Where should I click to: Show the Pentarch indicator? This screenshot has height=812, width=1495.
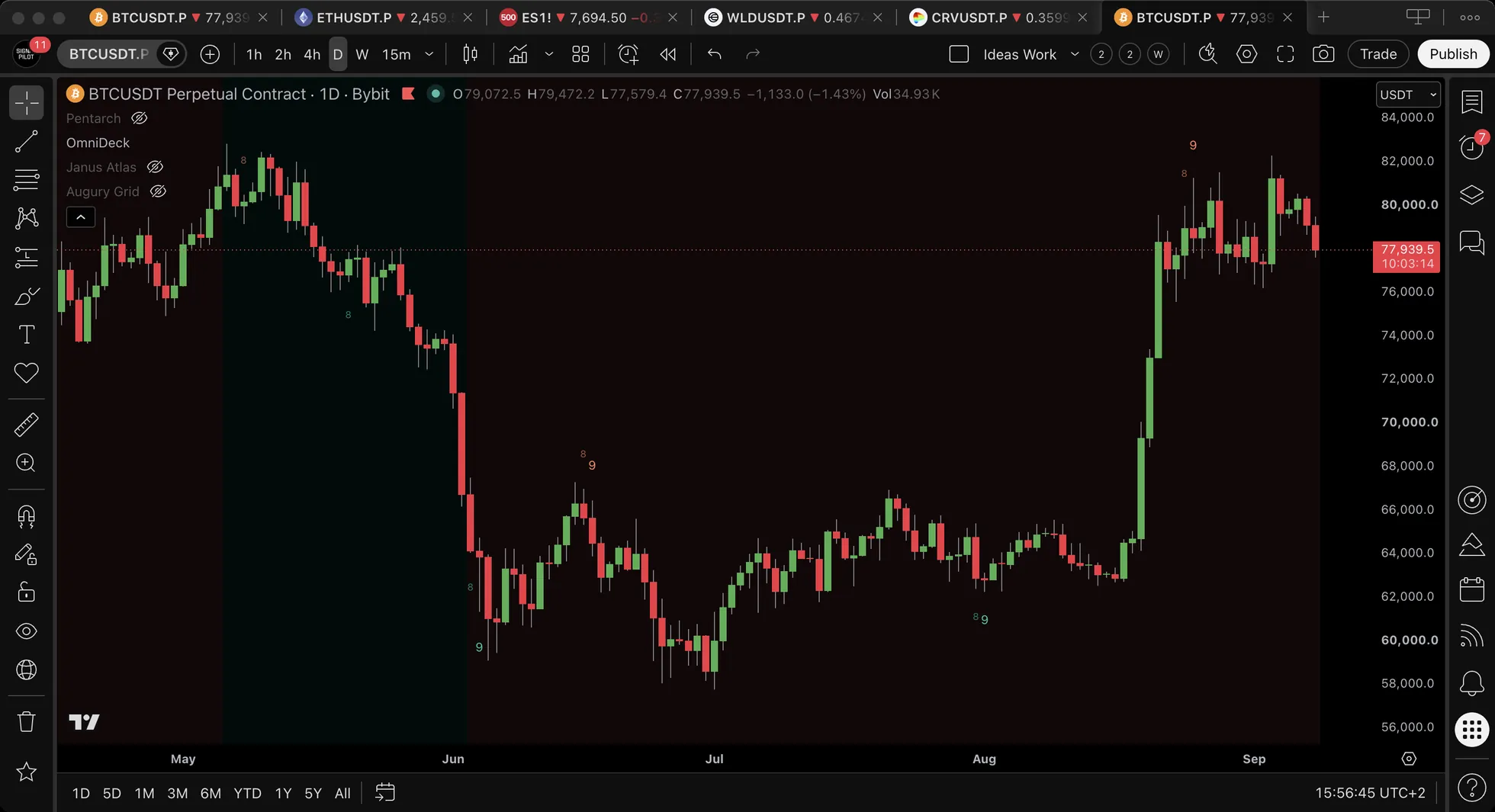[x=139, y=118]
